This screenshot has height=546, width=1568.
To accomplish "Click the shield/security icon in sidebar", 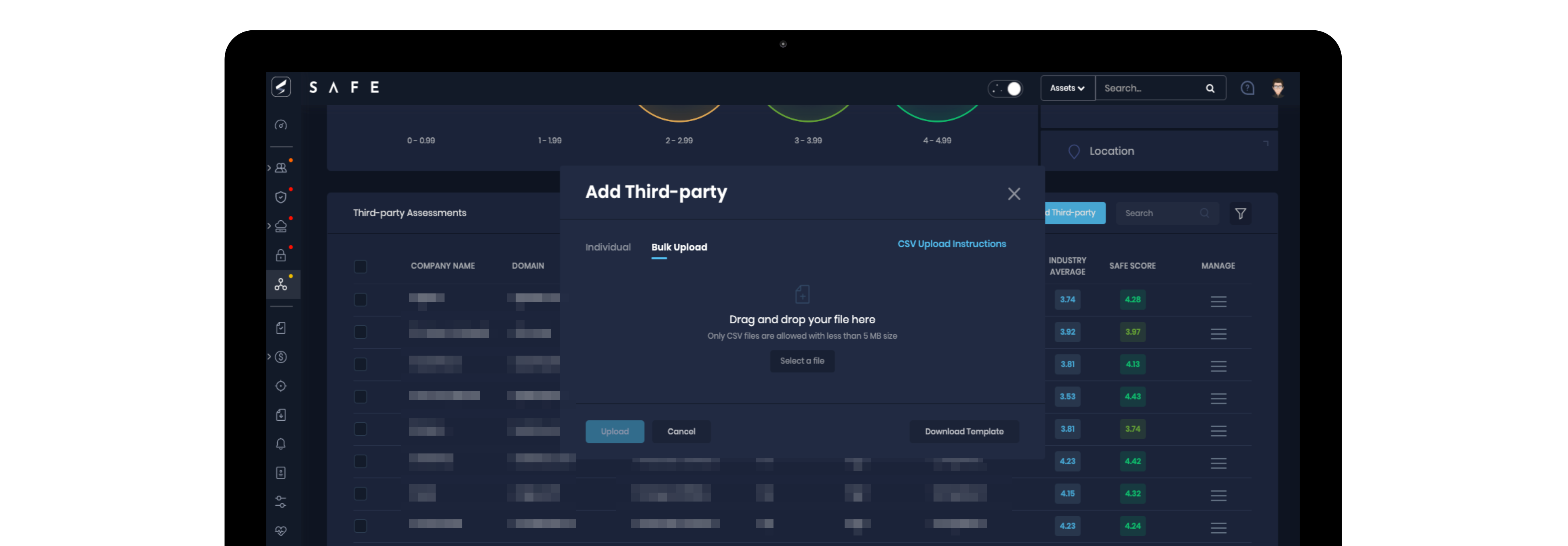I will pos(281,197).
